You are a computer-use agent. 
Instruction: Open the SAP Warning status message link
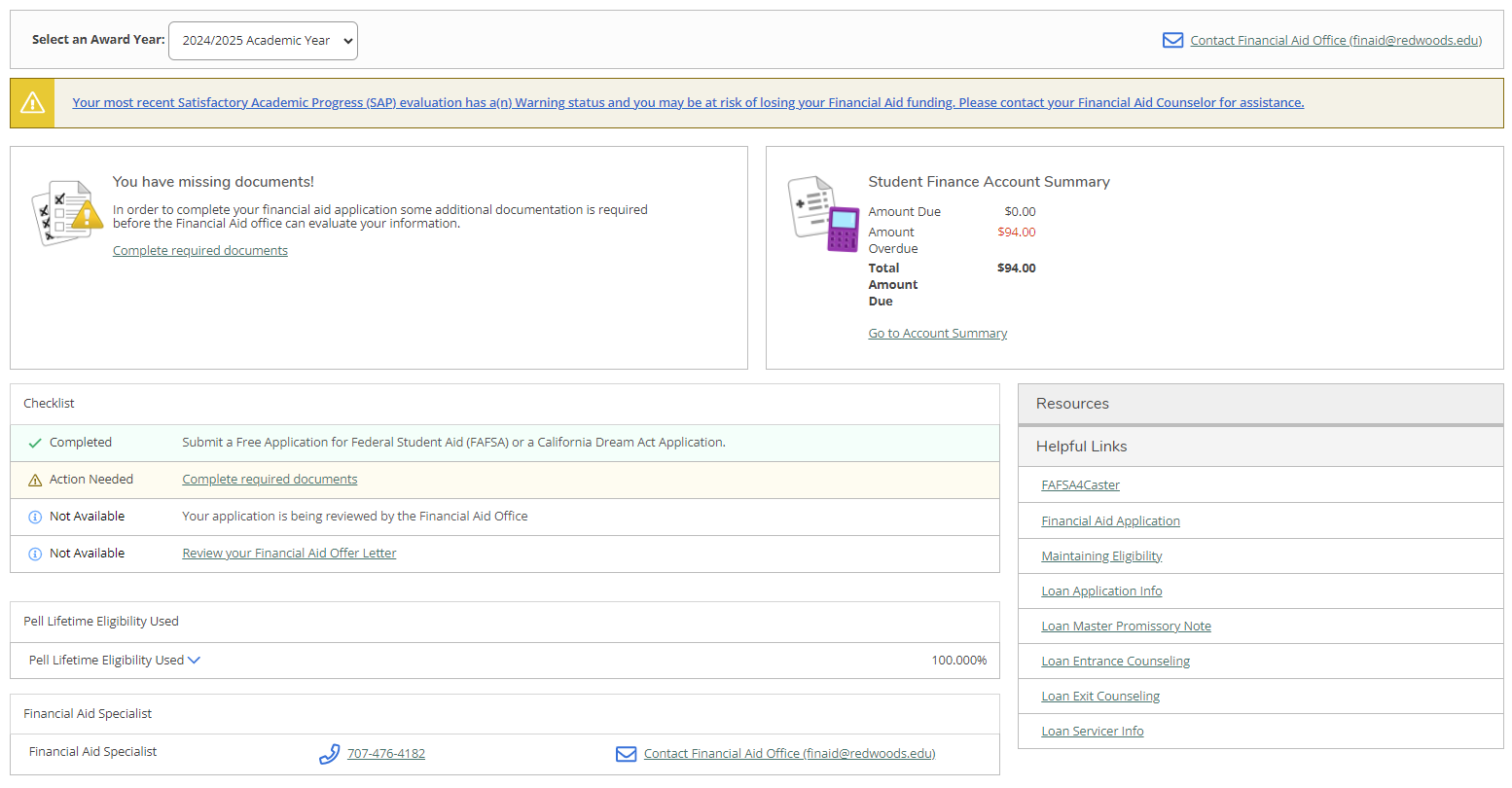click(x=688, y=103)
